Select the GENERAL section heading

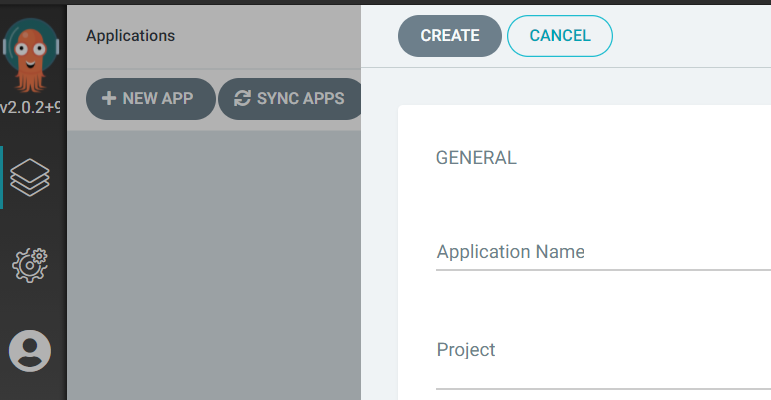476,158
